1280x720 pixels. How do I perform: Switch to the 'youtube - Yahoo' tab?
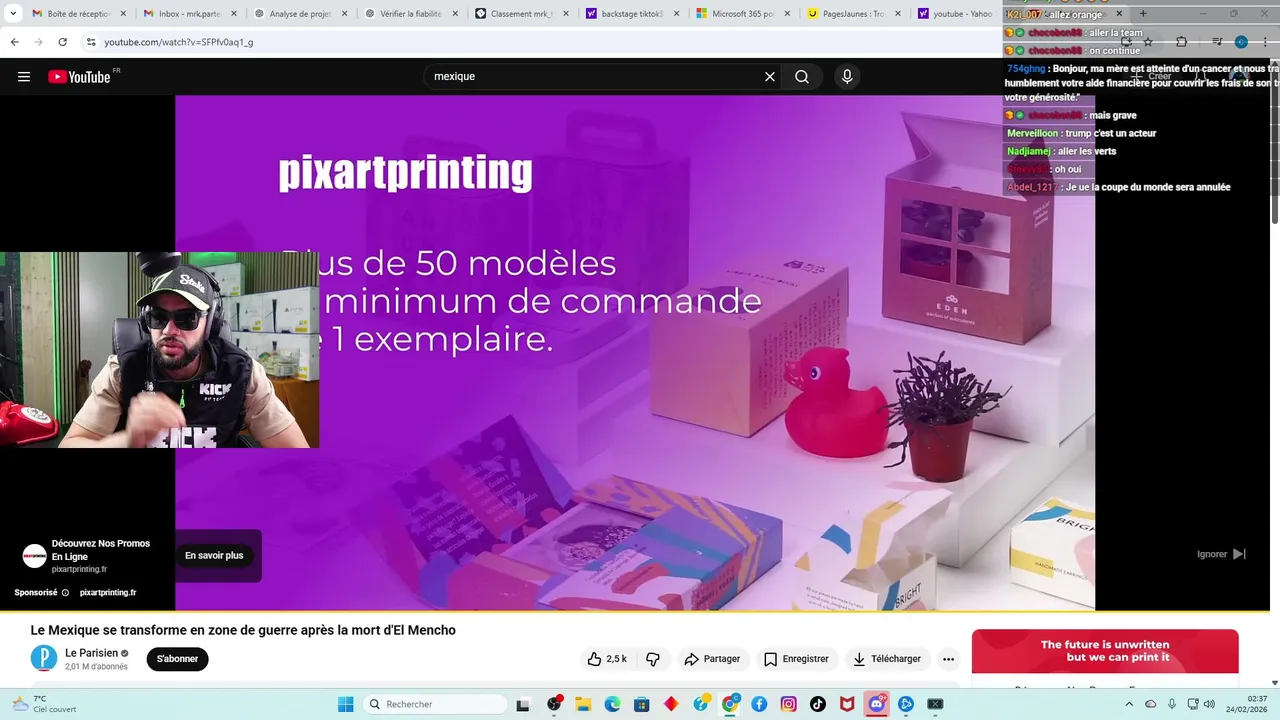pyautogui.click(x=955, y=14)
